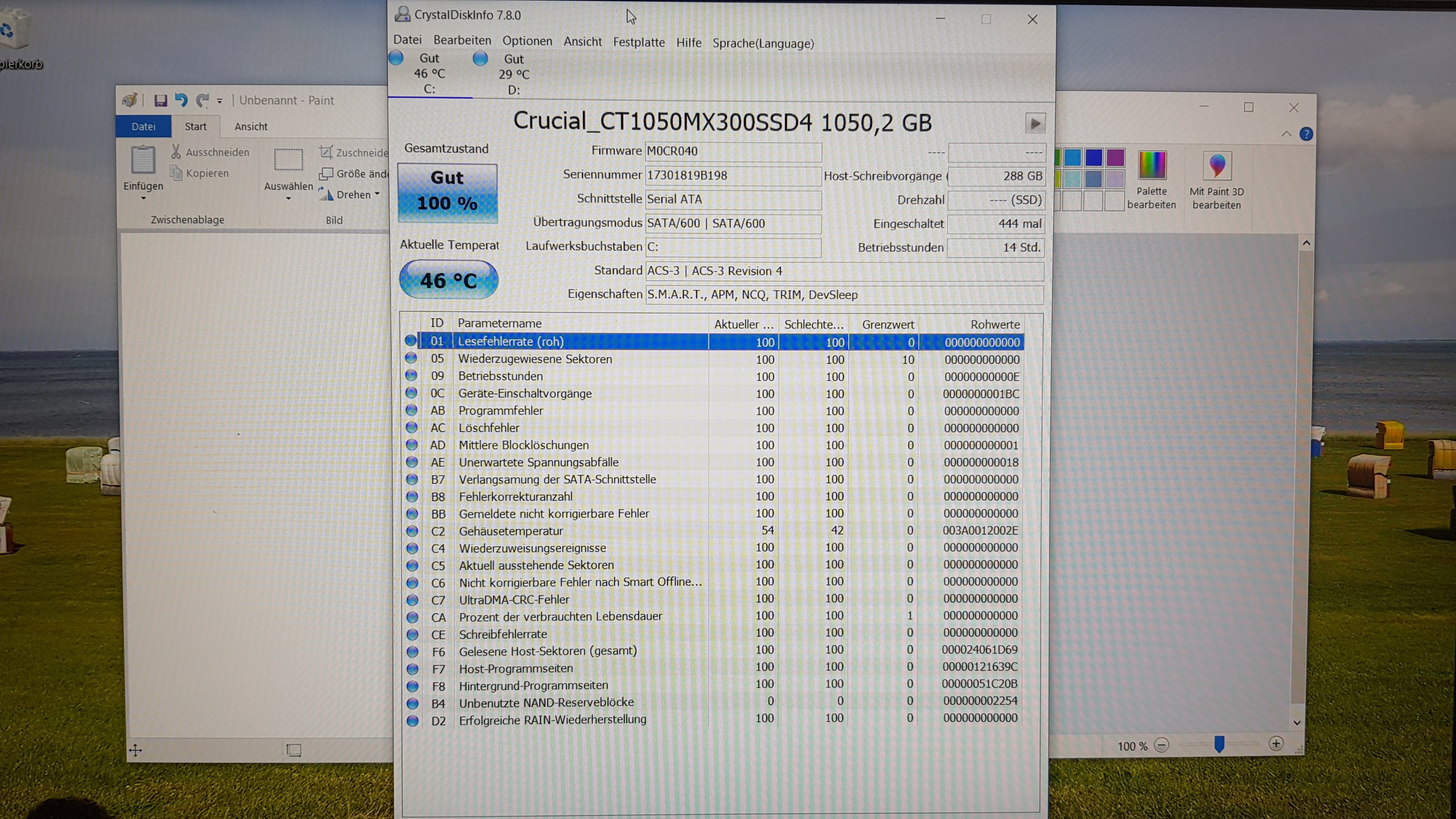Click the status orb of row B4 NAND-Reserveblöcke

click(x=413, y=703)
